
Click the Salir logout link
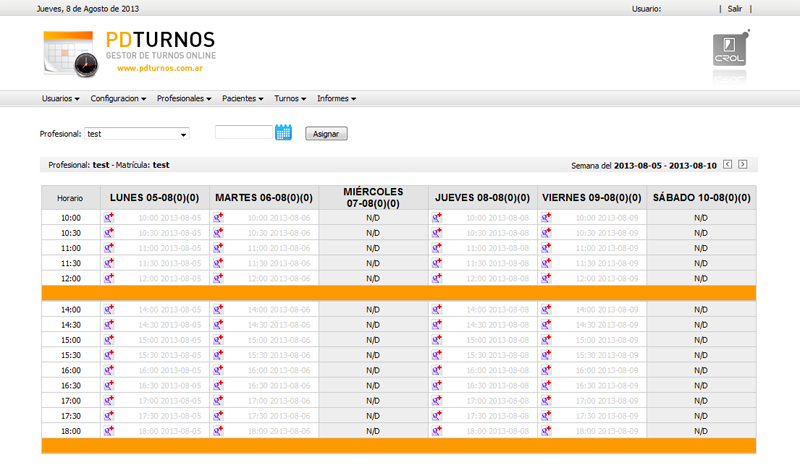735,8
